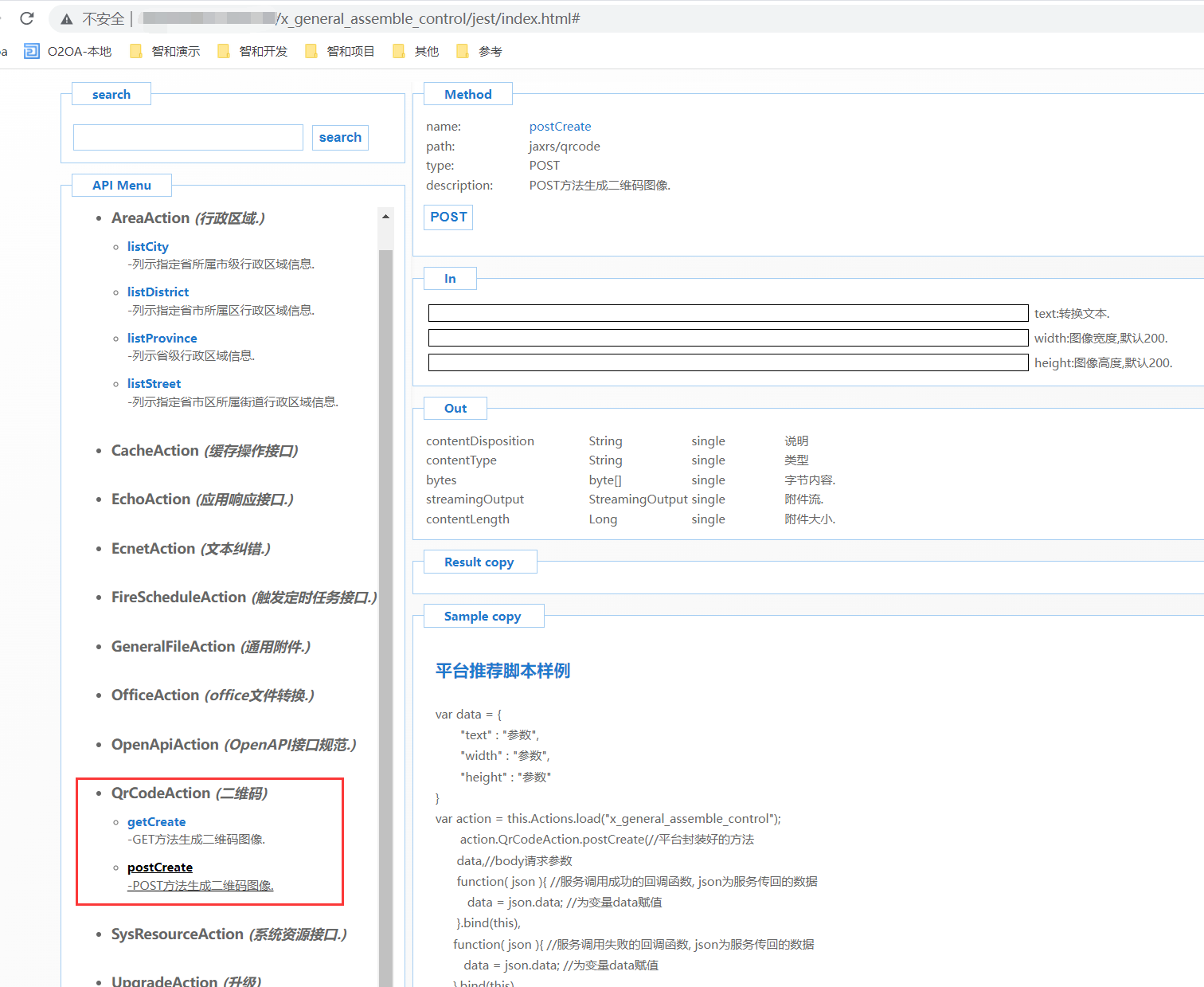Expand the OfficeAction API group
Image resolution: width=1204 pixels, height=987 pixels.
point(155,695)
